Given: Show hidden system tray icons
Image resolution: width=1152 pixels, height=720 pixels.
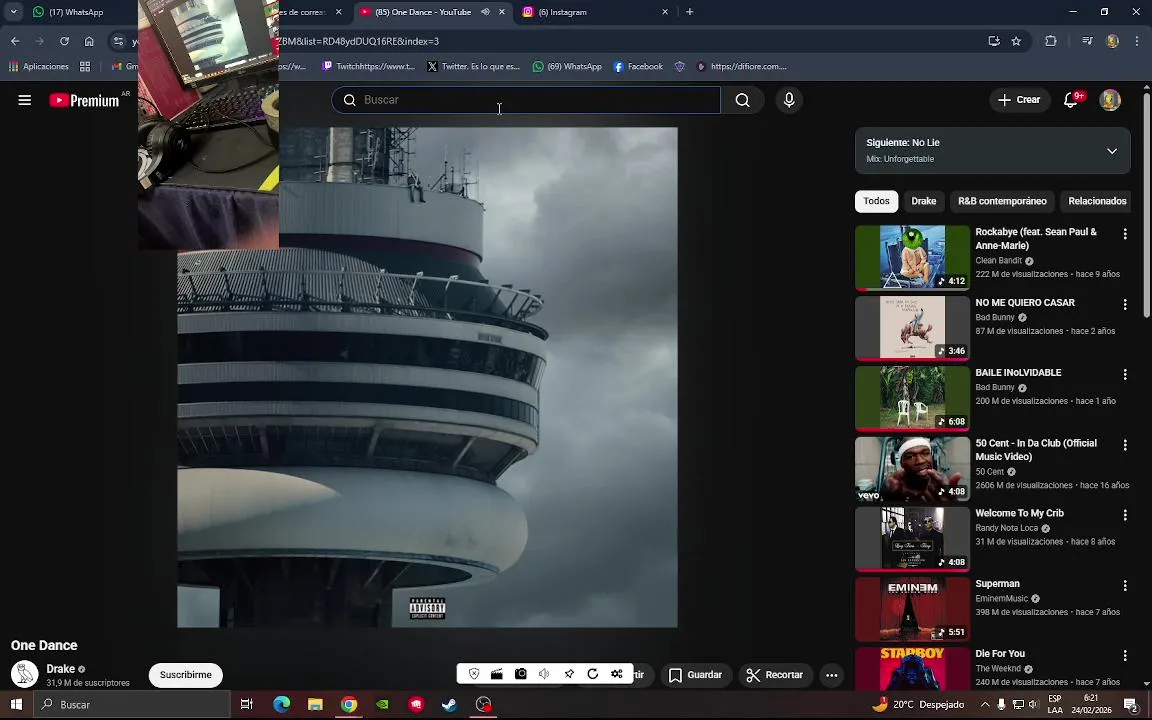Looking at the screenshot, I should (x=985, y=704).
